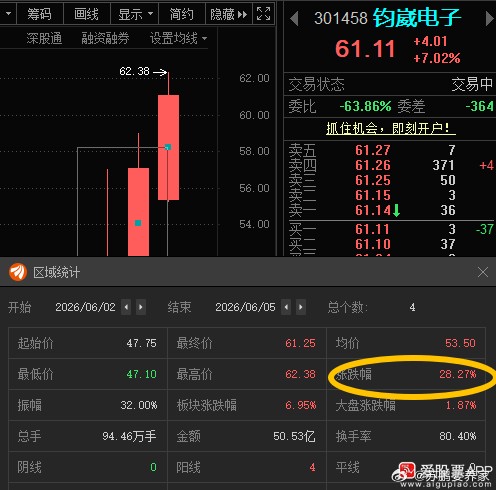Click stock name 钧崴电子
The height and width of the screenshot is (490, 496).
click(417, 18)
